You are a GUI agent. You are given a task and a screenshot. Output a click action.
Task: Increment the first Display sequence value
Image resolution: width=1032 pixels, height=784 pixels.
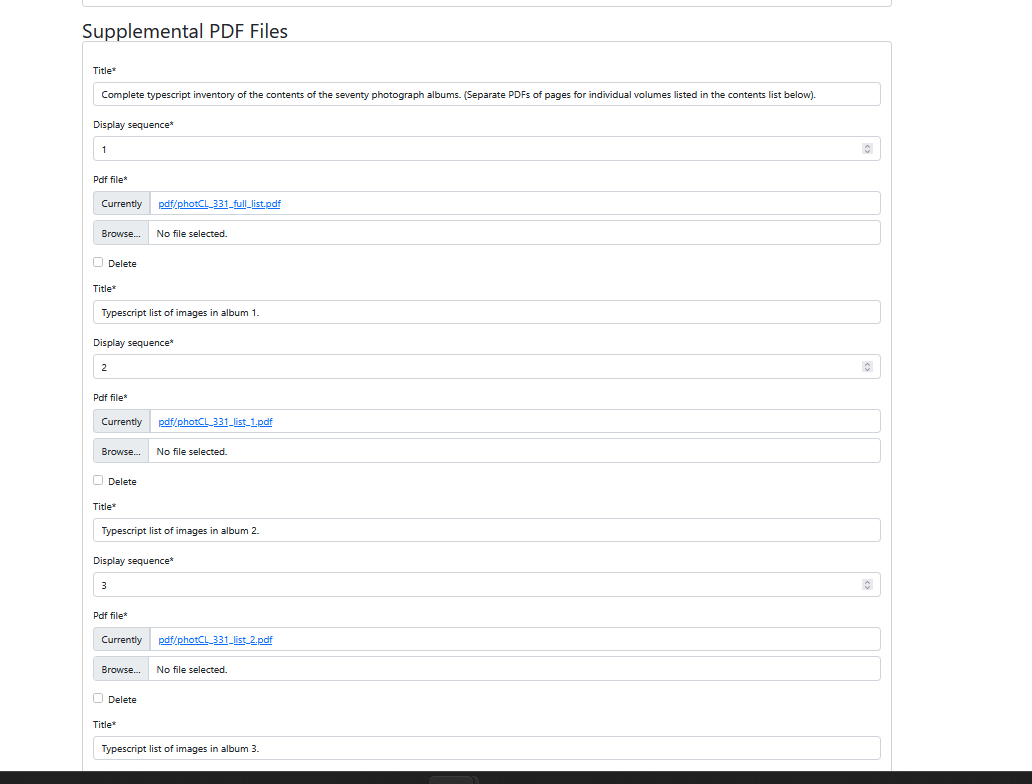pos(867,145)
